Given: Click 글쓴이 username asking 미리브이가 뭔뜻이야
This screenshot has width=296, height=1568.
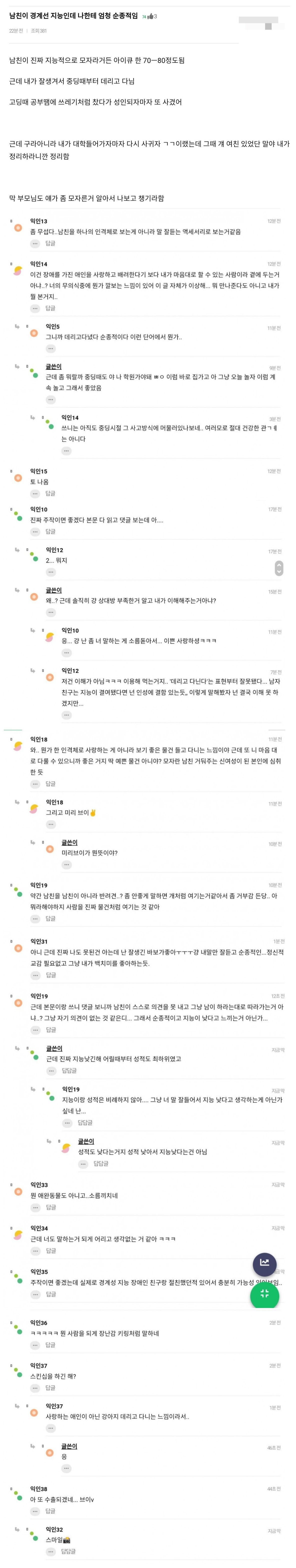Looking at the screenshot, I should [x=69, y=842].
